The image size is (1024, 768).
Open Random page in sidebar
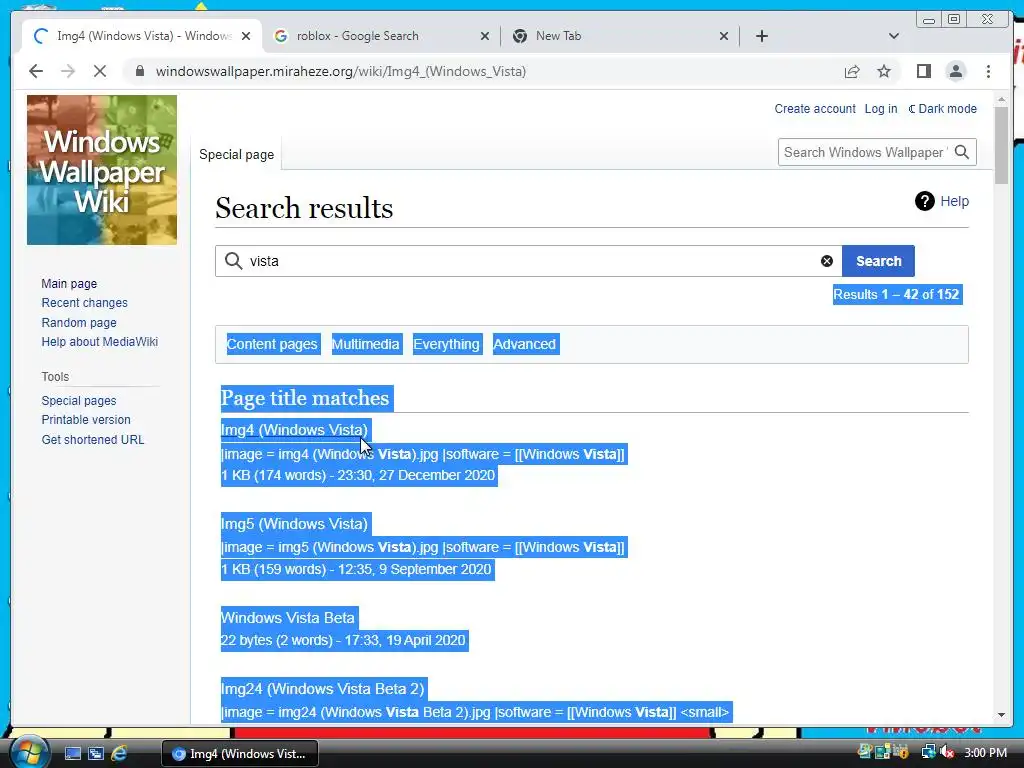pos(79,323)
